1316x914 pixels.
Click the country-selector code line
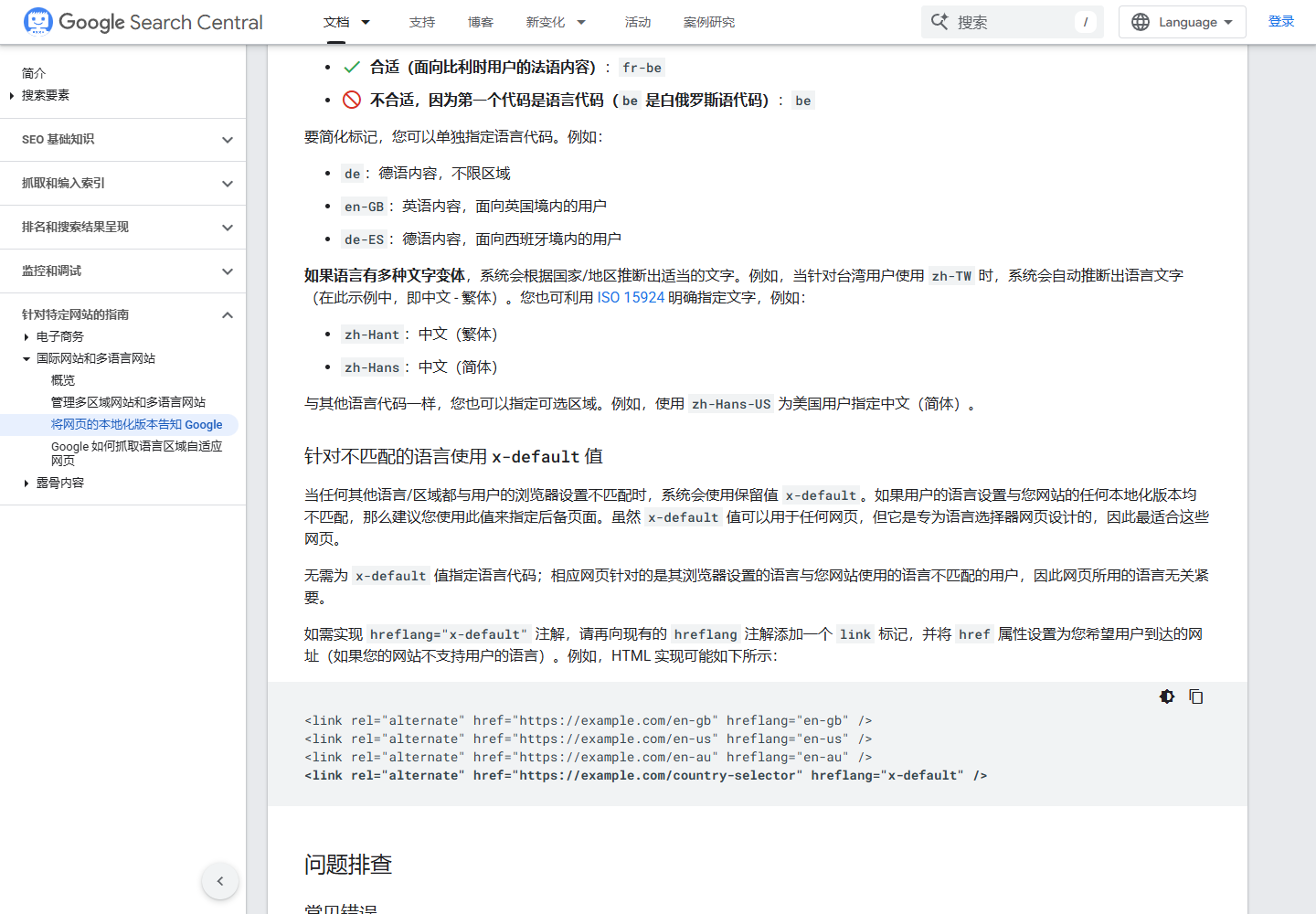646,776
